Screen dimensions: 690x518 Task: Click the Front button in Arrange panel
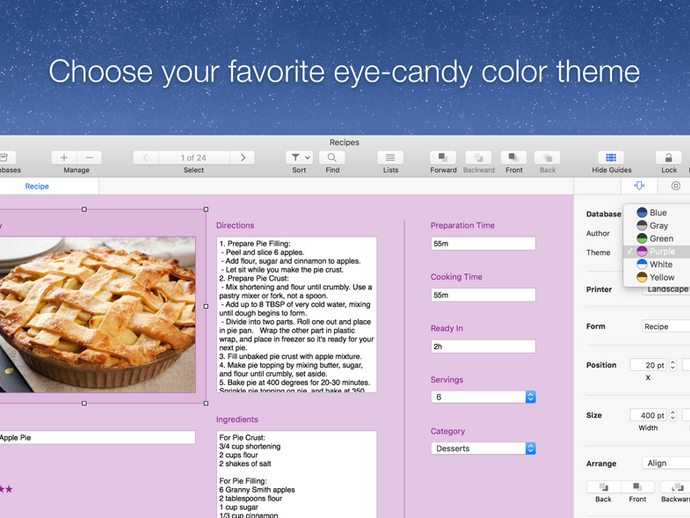(x=638, y=487)
